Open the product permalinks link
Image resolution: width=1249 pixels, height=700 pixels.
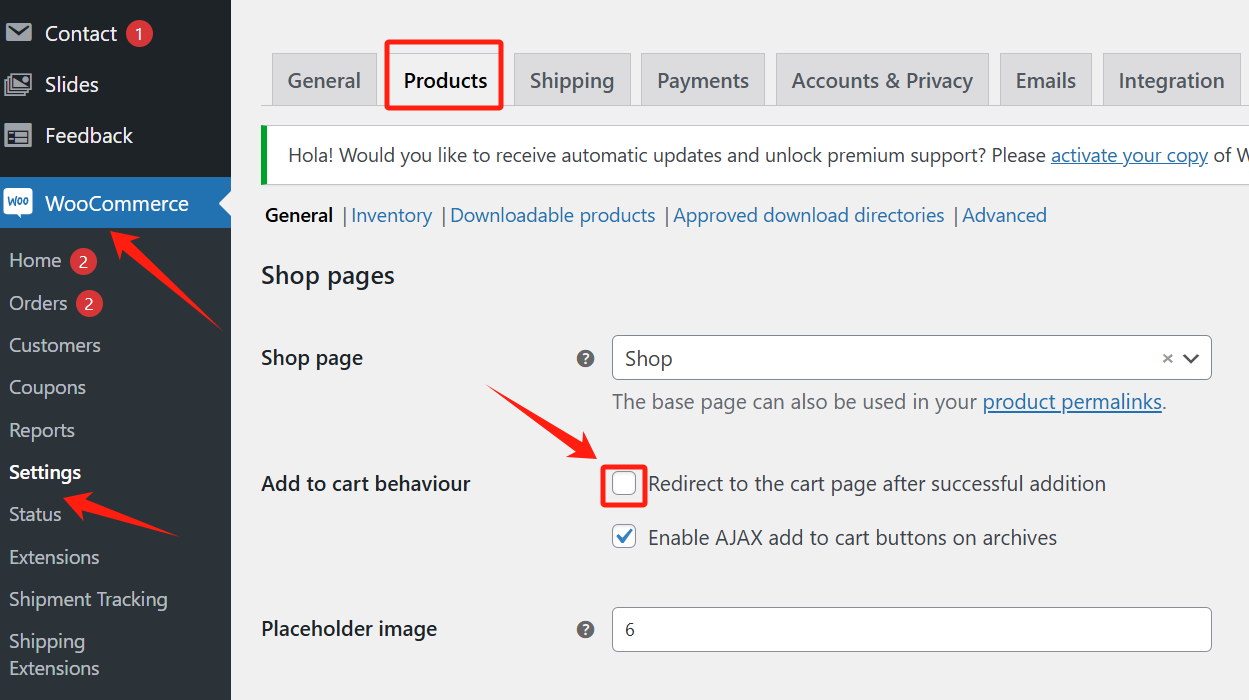1072,401
